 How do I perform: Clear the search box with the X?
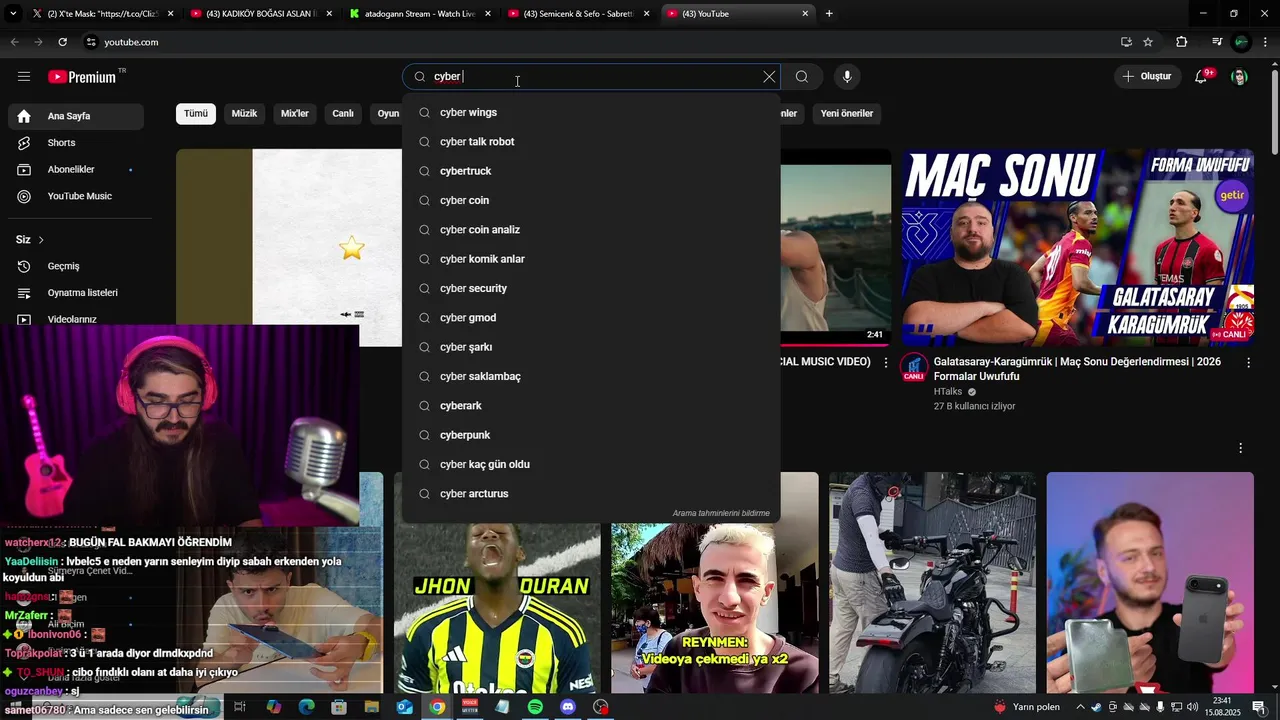(x=769, y=77)
